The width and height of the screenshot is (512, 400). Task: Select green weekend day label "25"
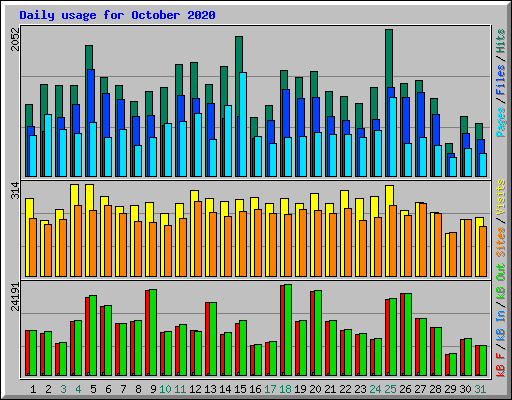390,389
